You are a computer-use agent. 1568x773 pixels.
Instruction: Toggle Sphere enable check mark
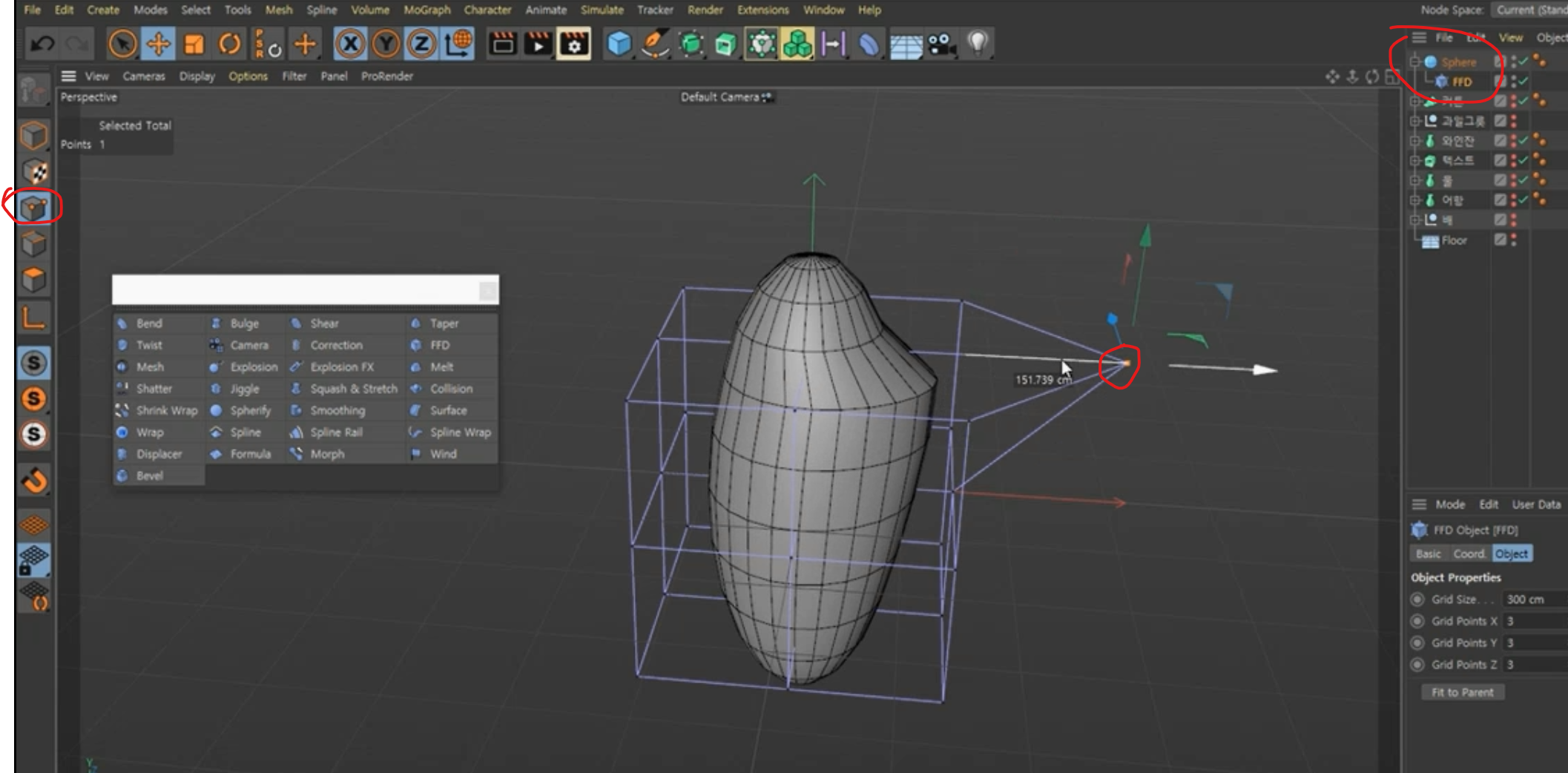tap(1523, 62)
